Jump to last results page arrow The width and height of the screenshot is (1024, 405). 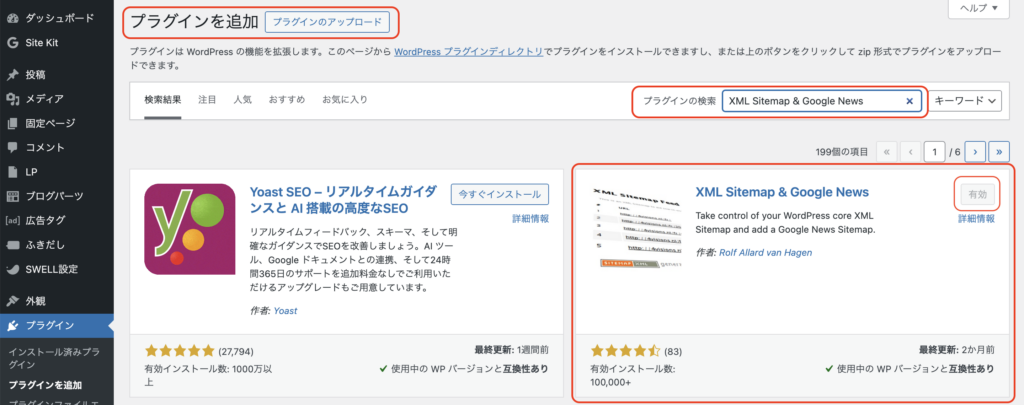[999, 152]
